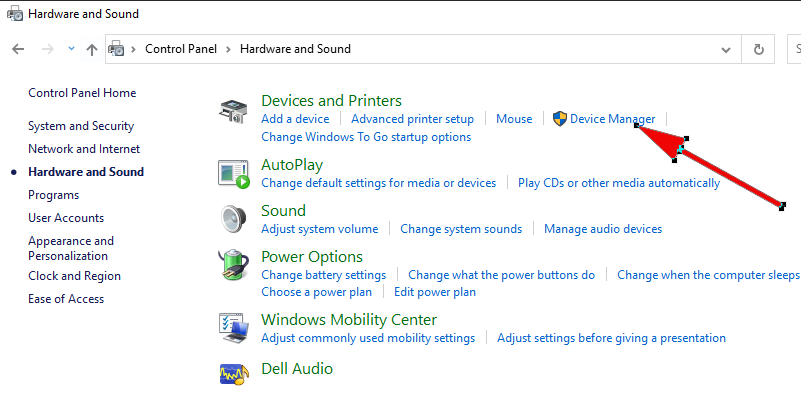Click the Devices and Printers icon
This screenshot has height=397, width=801.
pos(234,110)
